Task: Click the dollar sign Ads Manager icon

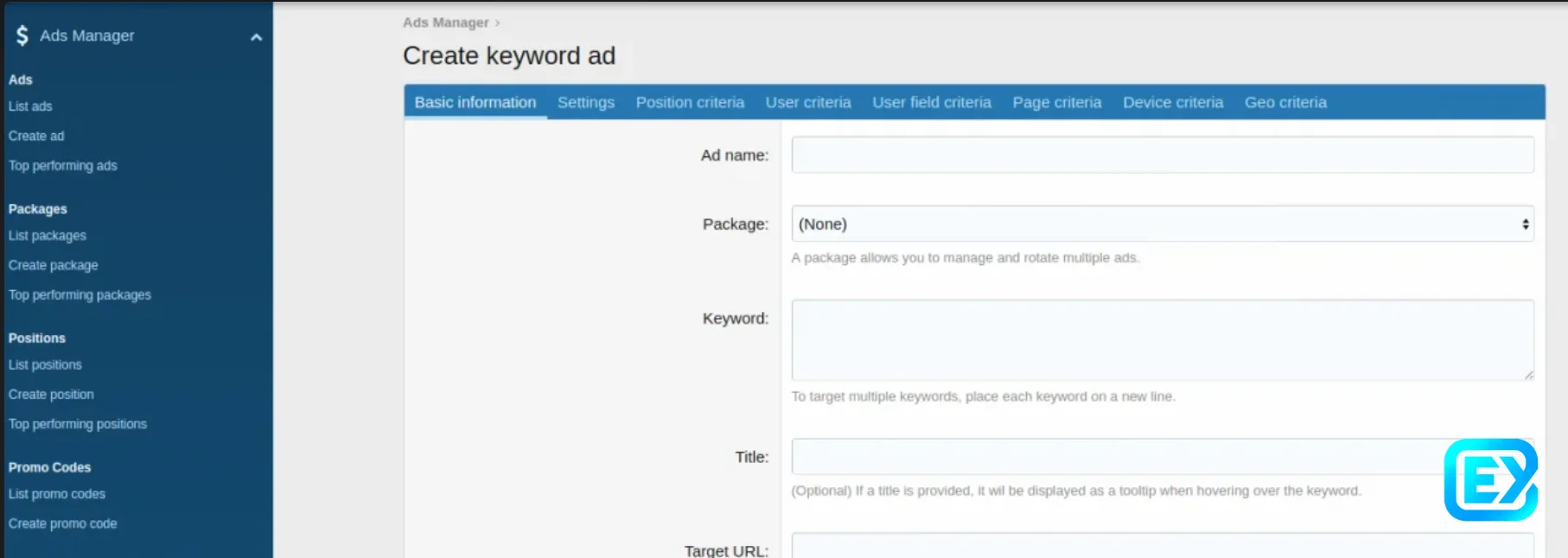Action: tap(22, 35)
